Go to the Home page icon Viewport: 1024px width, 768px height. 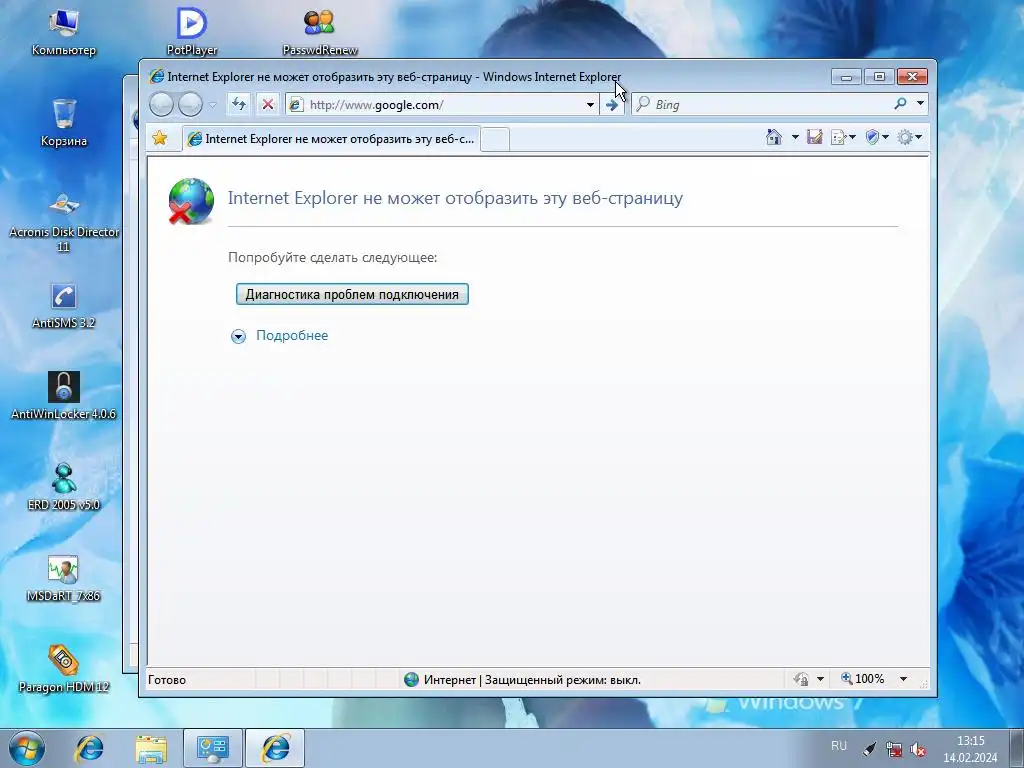774,137
